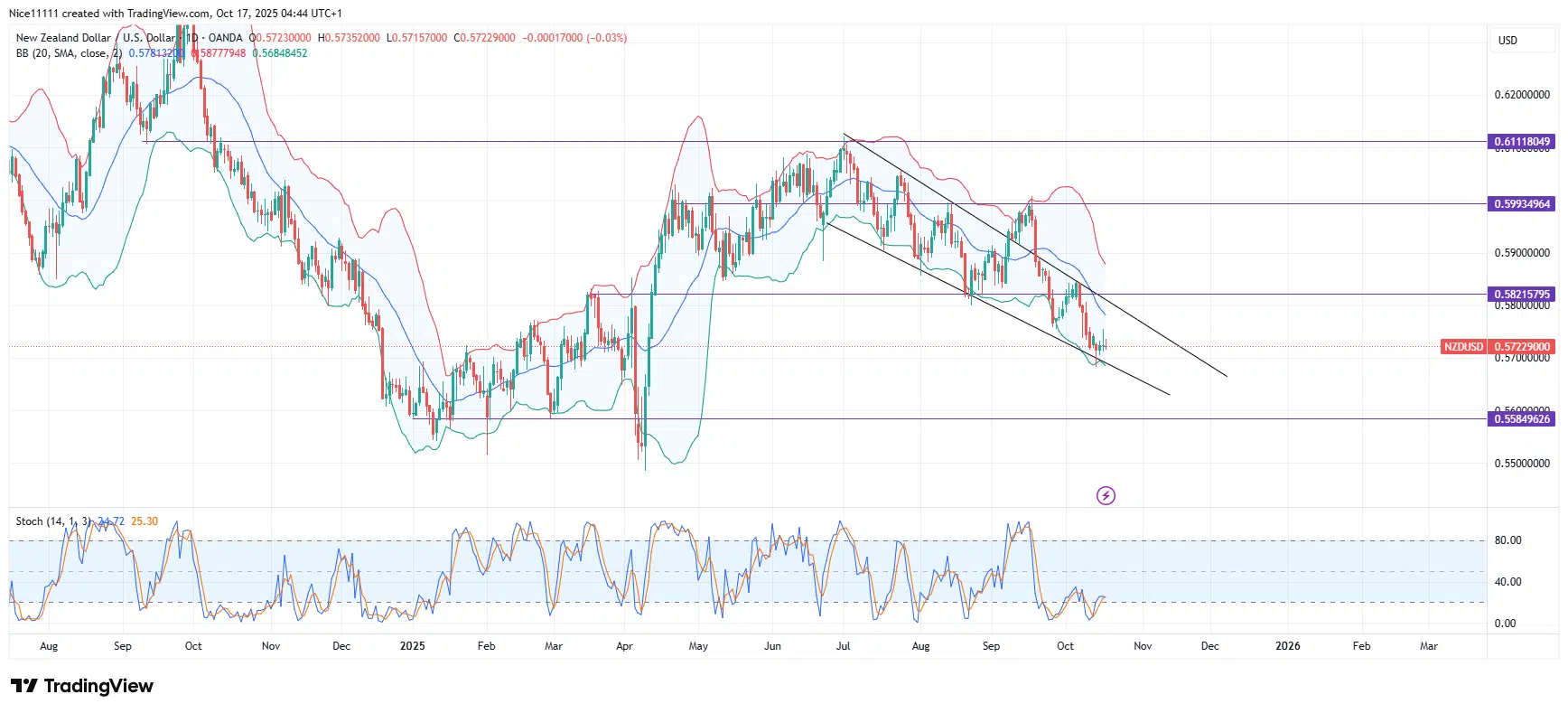Click the 0.55000000 price scale label
Image resolution: width=1568 pixels, height=713 pixels.
tap(1521, 464)
